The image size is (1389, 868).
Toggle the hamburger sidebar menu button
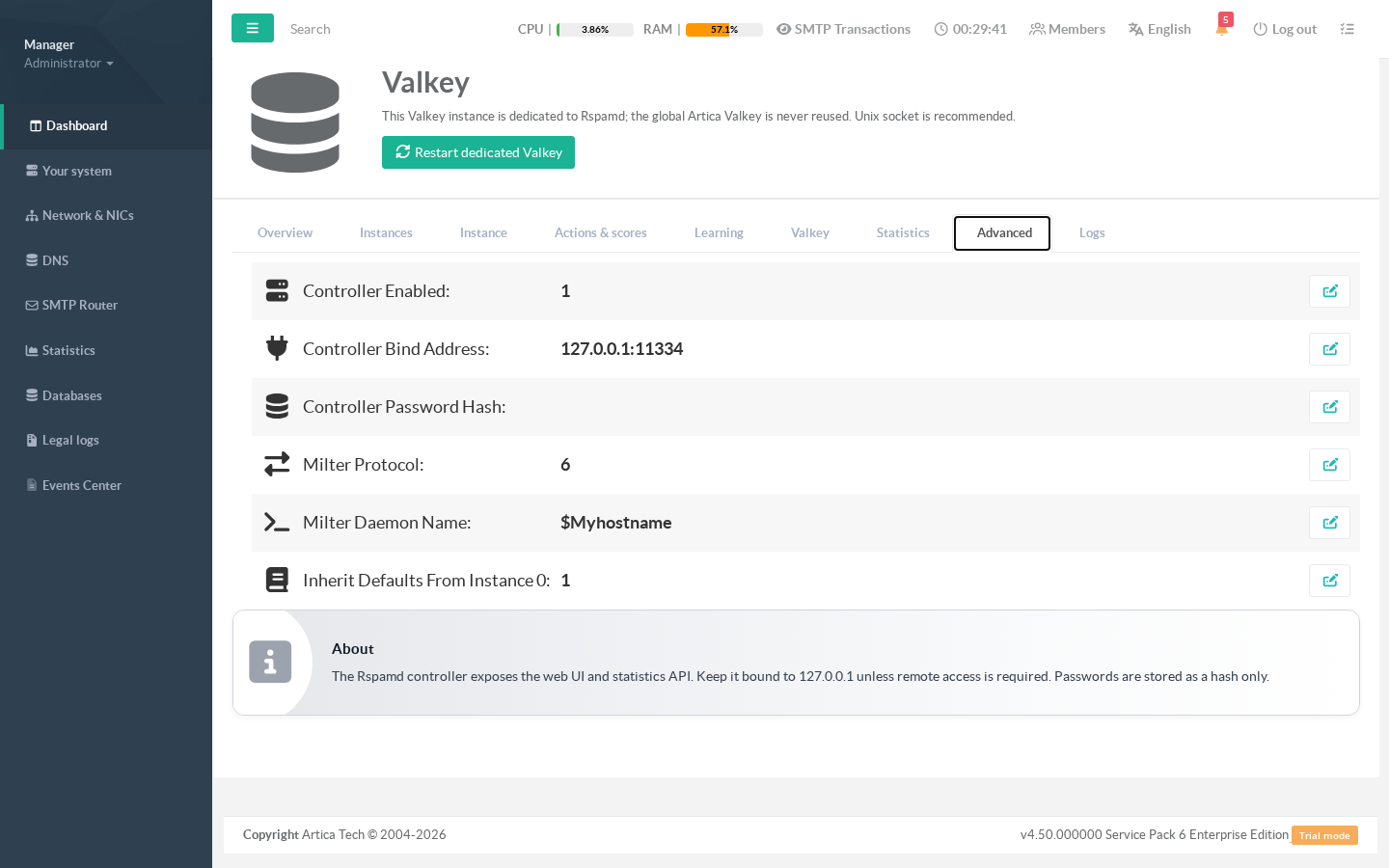(x=253, y=28)
